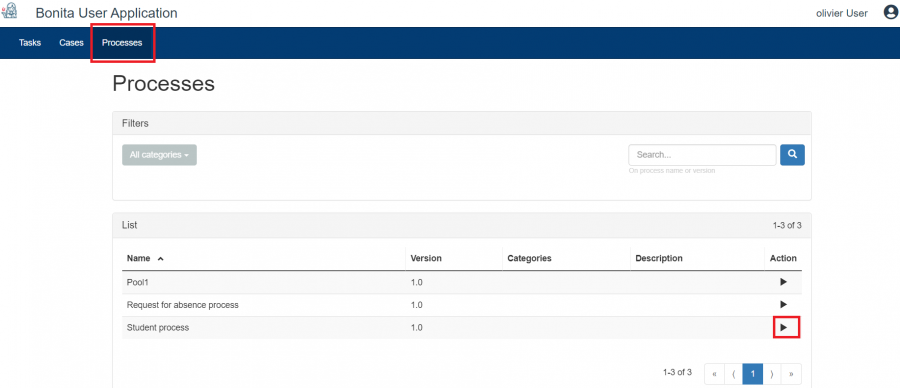Click the Processes page heading

tap(164, 84)
